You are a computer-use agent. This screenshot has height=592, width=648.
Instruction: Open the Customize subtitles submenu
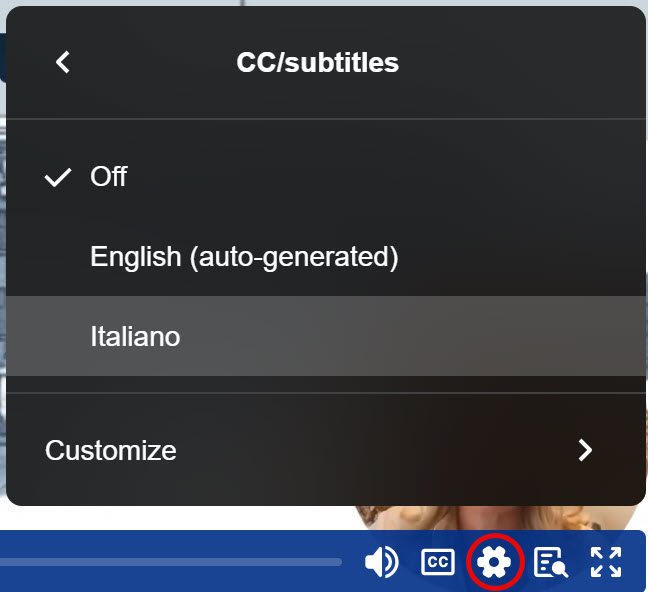[111, 450]
